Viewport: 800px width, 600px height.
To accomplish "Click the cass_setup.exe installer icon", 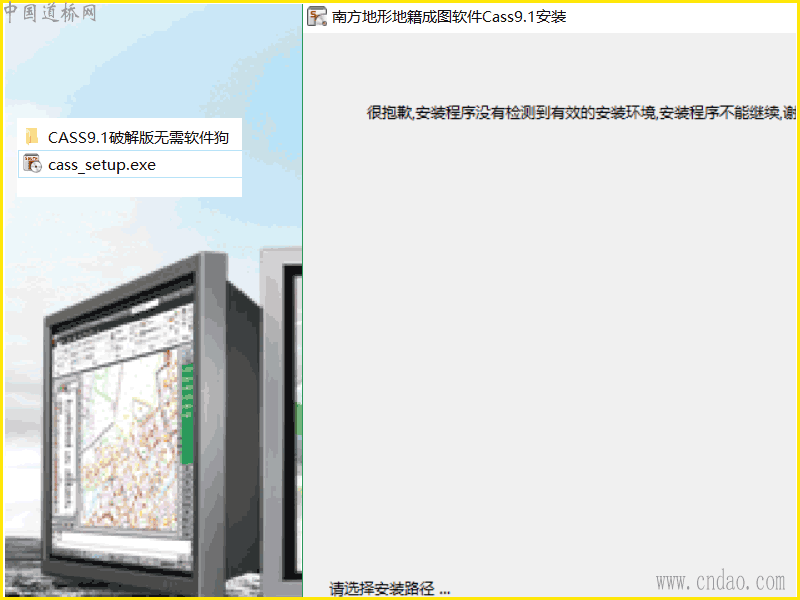I will [x=32, y=164].
